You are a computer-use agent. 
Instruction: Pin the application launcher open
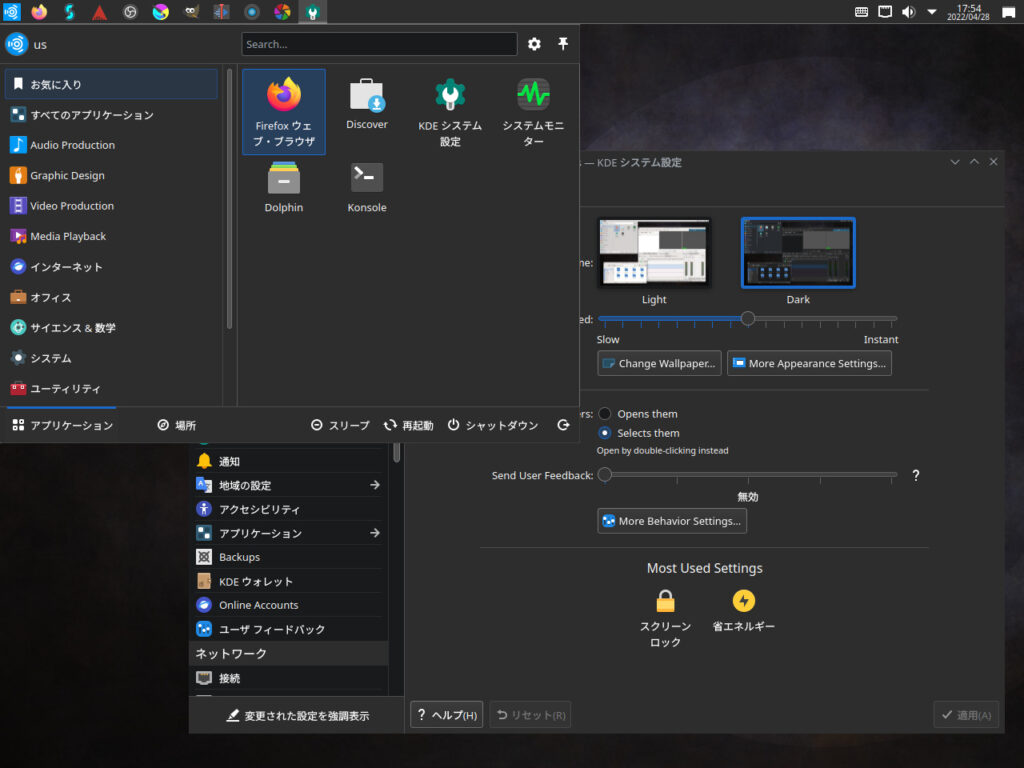[x=563, y=44]
